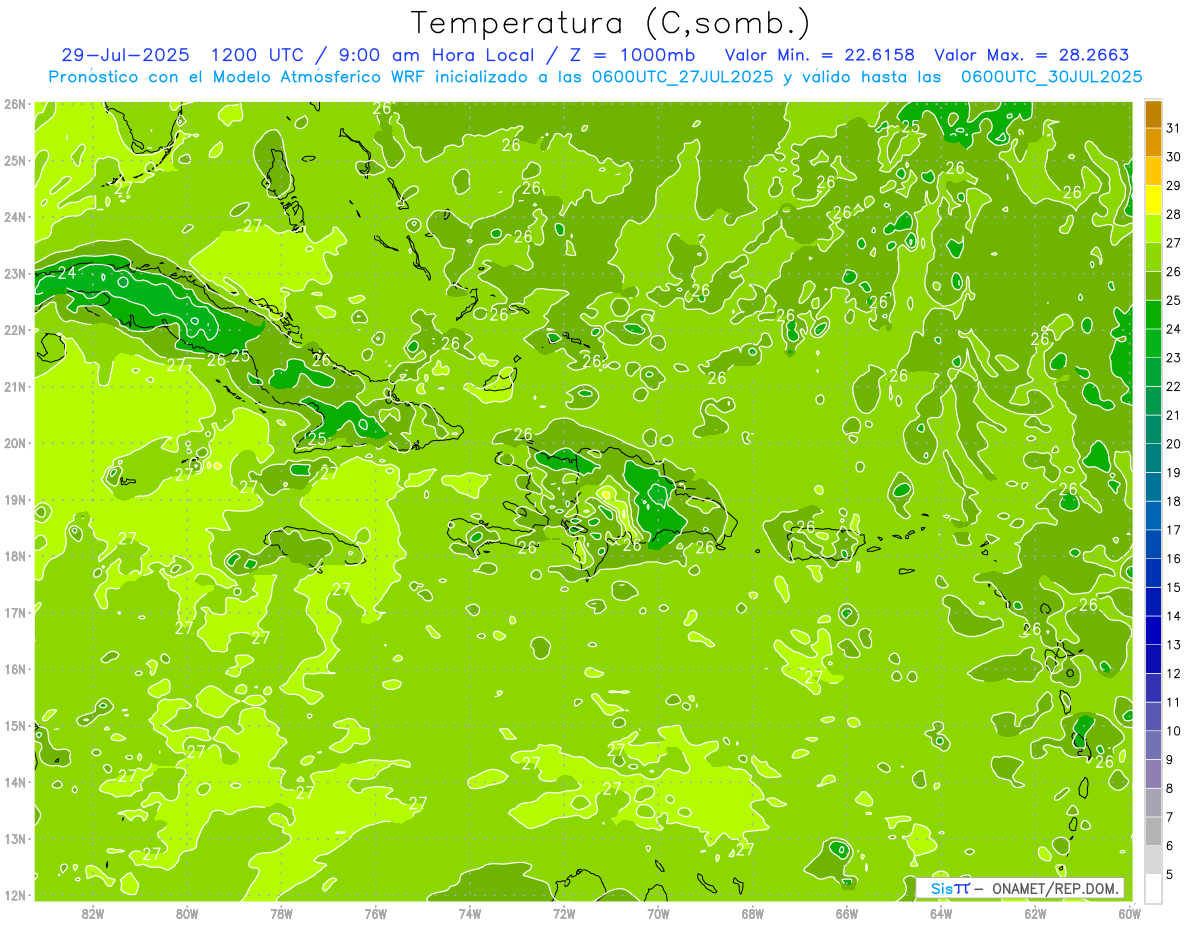Click the legend value 18
This screenshot has width=1200, height=927.
click(1173, 501)
